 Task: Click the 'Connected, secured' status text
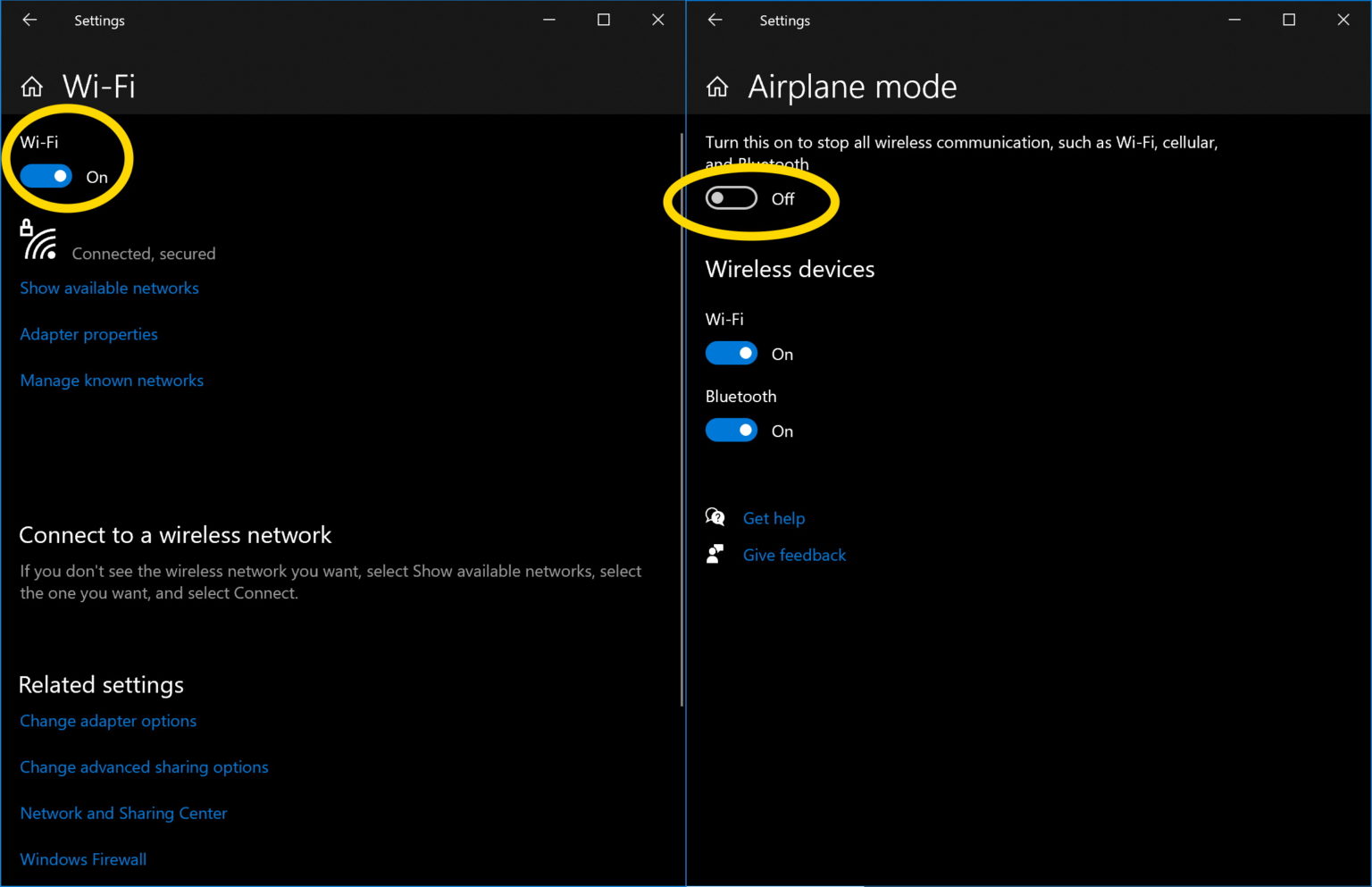144,254
